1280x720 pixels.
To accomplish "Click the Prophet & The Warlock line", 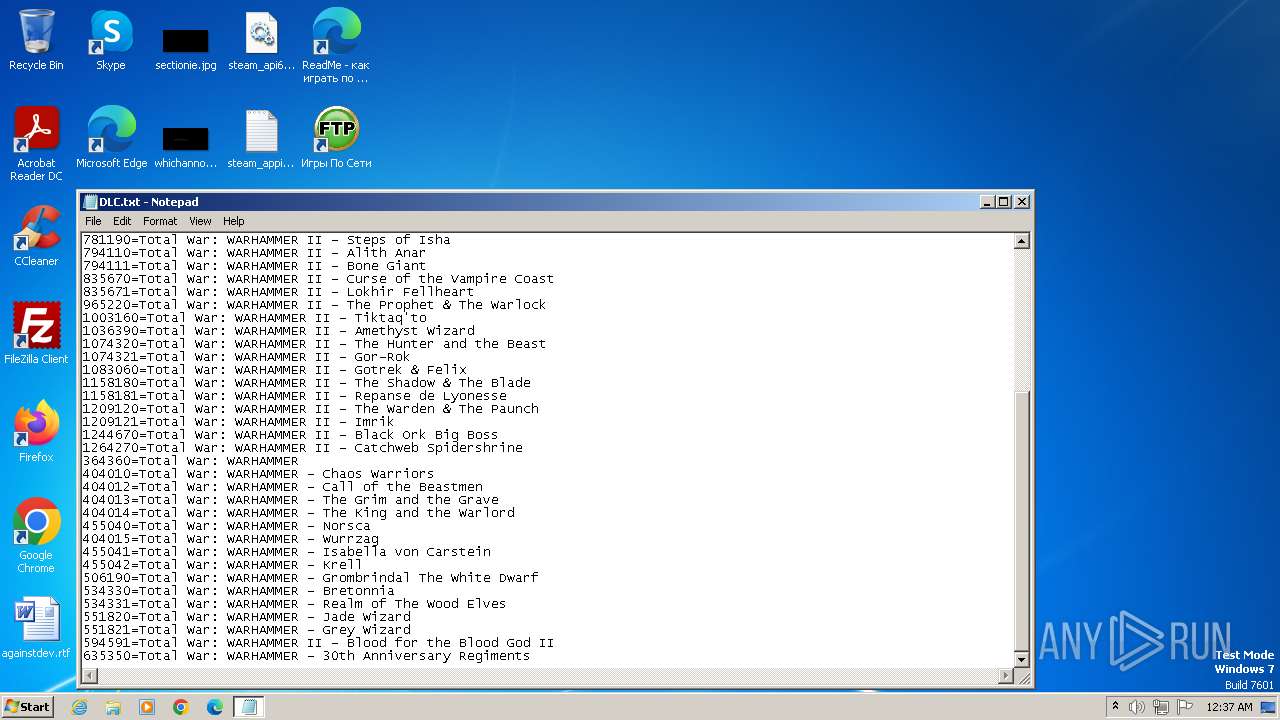I will 314,305.
